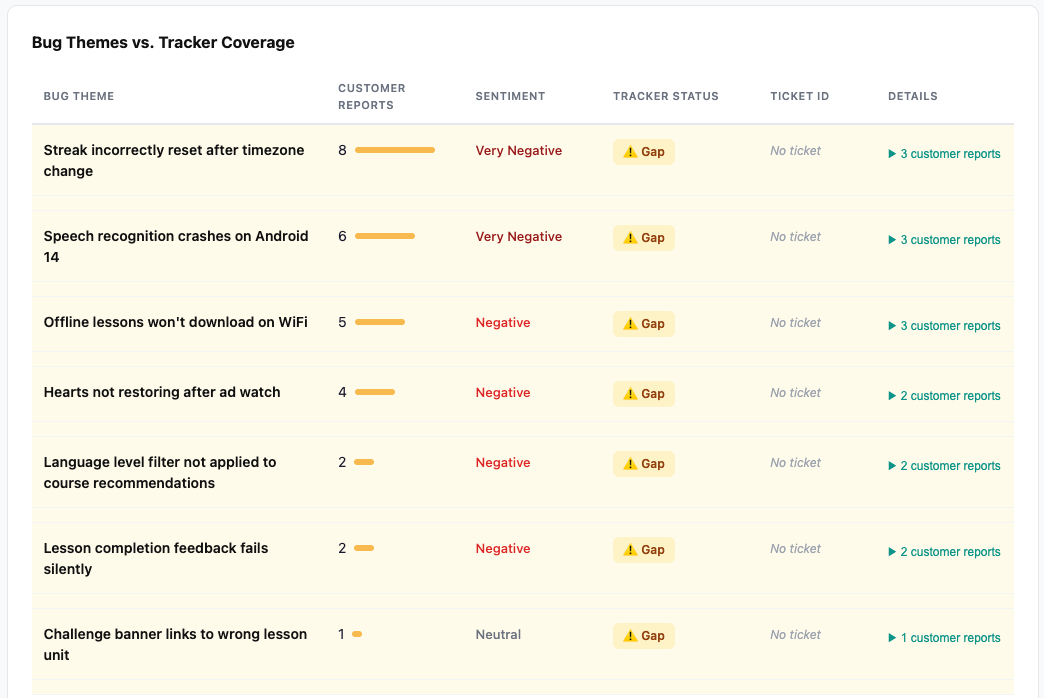Click Gap warning badge for Hearts not restoring
The width and height of the screenshot is (1044, 698).
point(644,394)
